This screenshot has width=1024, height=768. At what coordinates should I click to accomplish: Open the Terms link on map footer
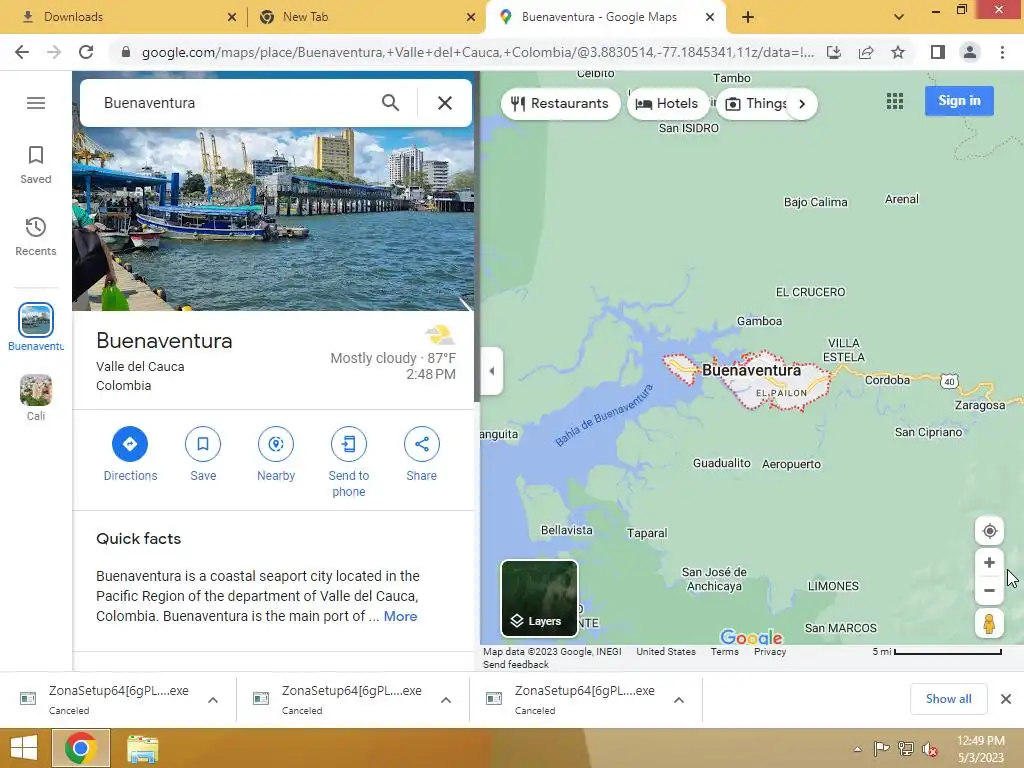tap(725, 652)
